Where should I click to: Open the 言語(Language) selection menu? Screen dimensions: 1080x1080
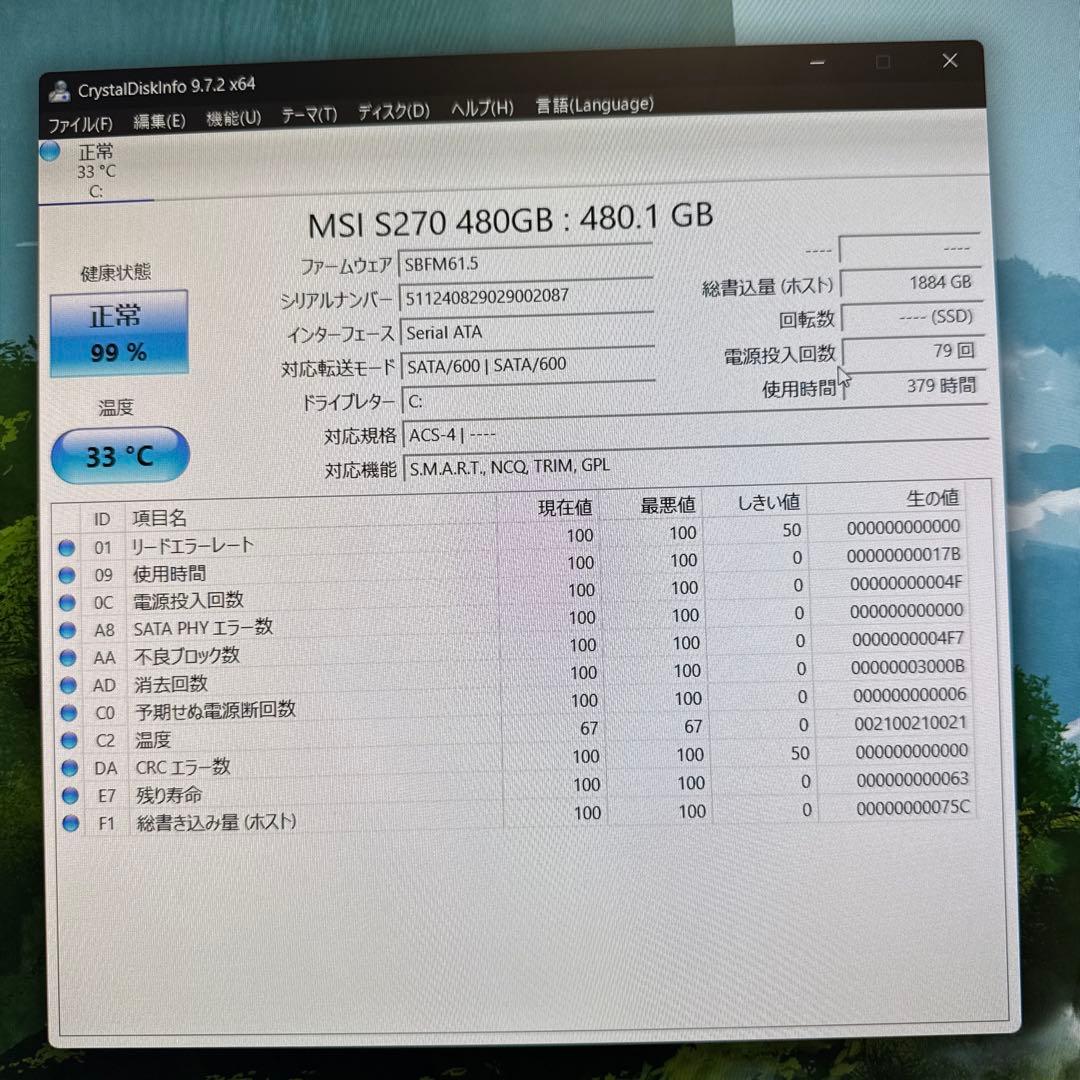(593, 104)
